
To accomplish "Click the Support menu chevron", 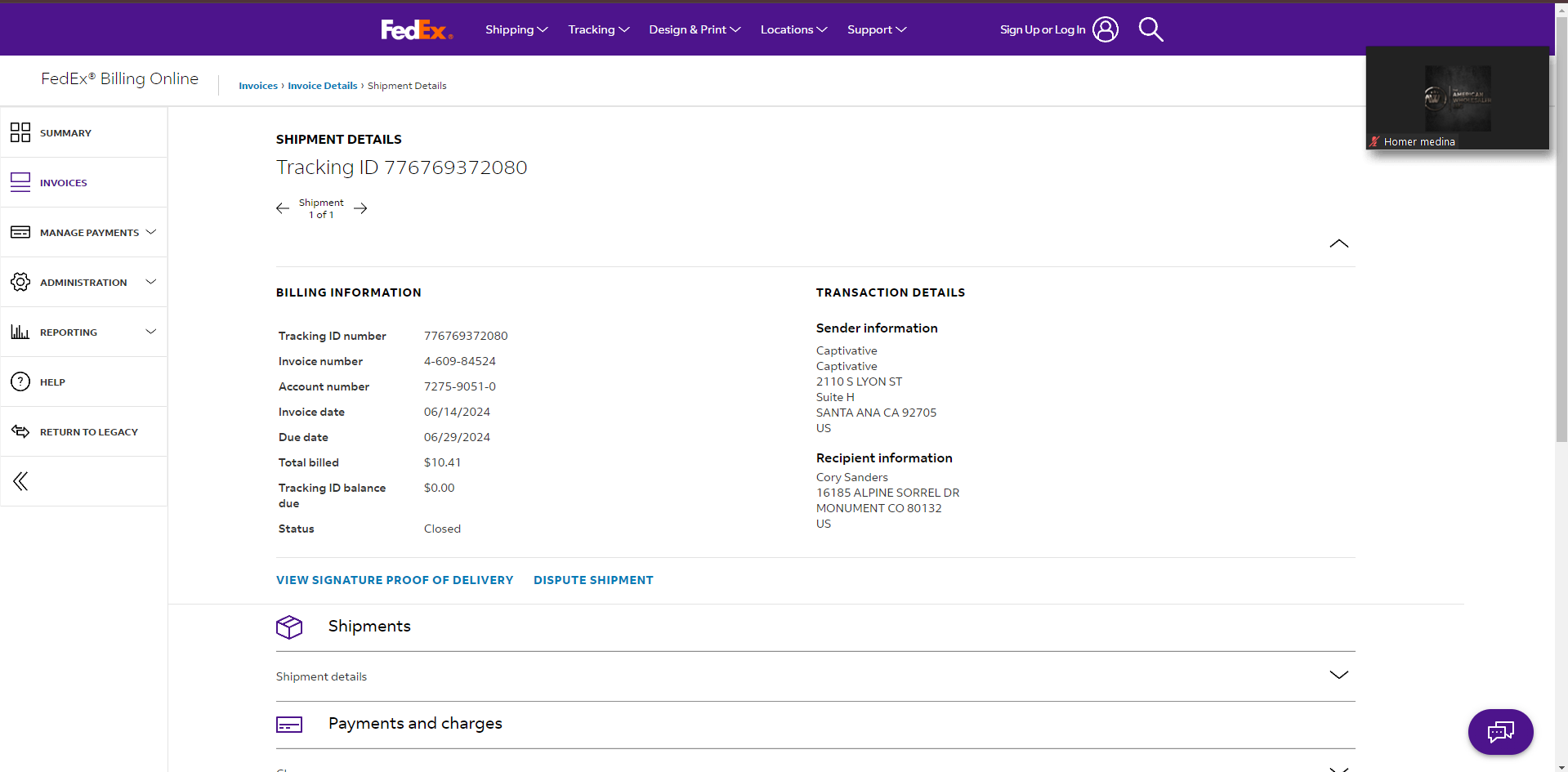I will [901, 29].
